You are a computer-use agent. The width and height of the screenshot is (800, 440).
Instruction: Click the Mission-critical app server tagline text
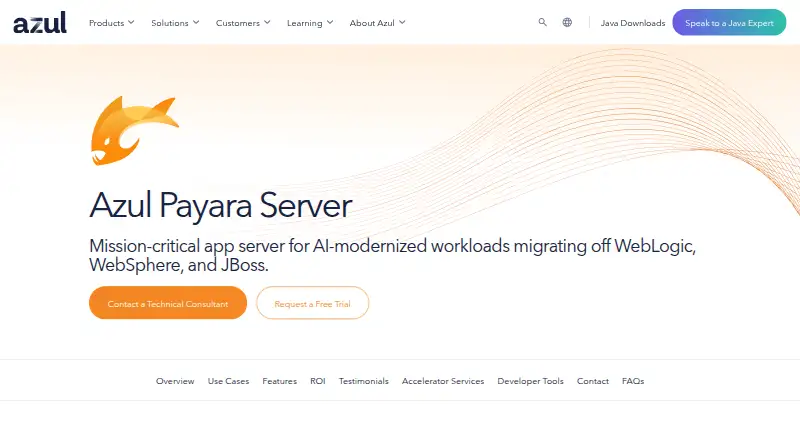click(392, 255)
